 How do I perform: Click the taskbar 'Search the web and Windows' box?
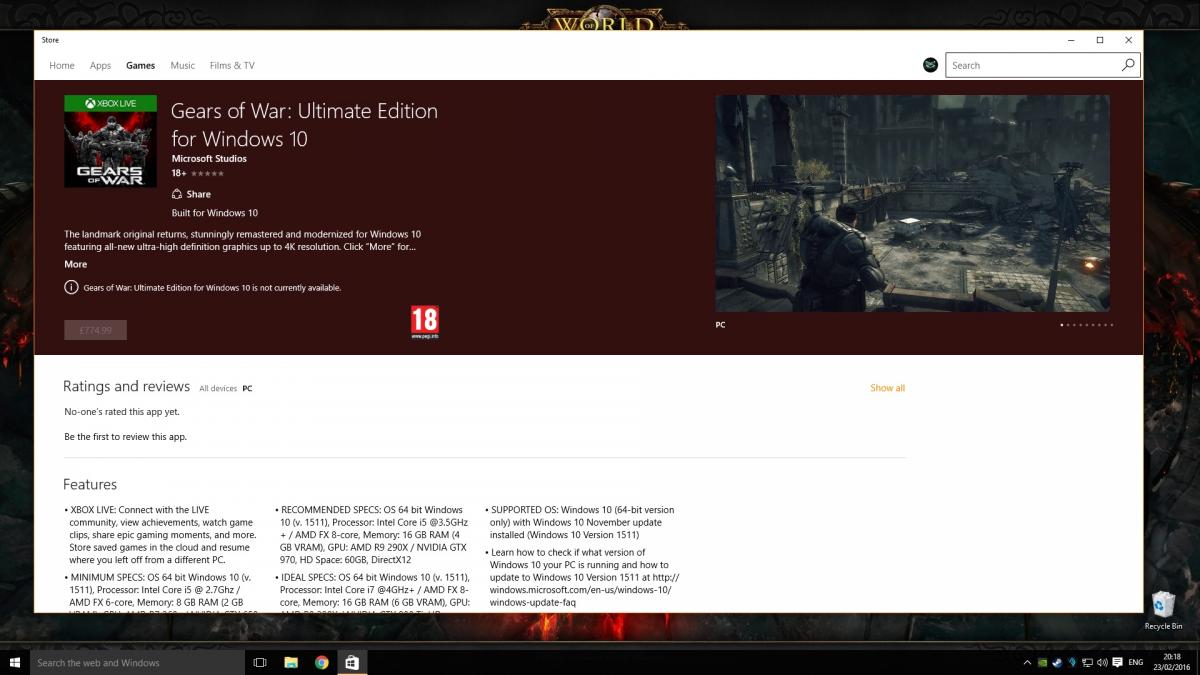point(138,662)
